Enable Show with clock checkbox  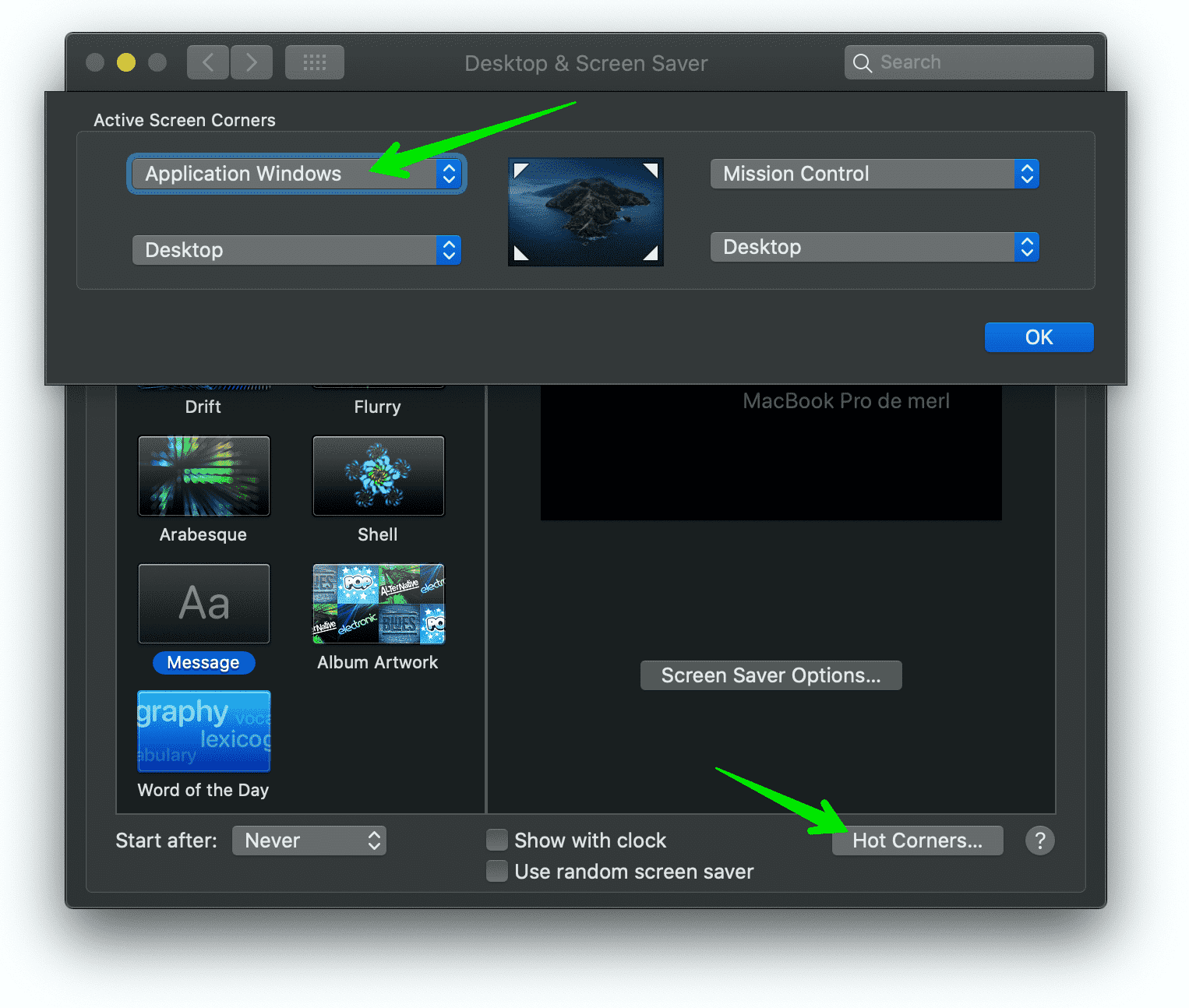coord(497,840)
